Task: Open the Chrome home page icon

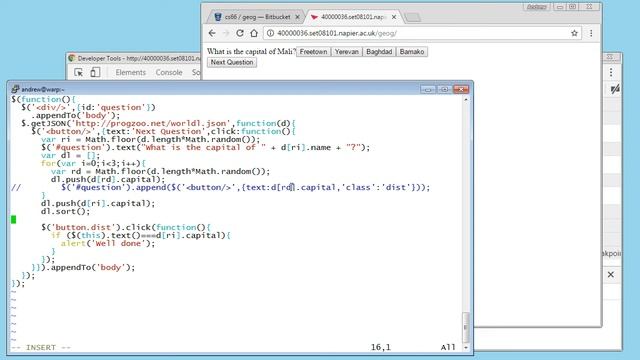Action: [254, 33]
